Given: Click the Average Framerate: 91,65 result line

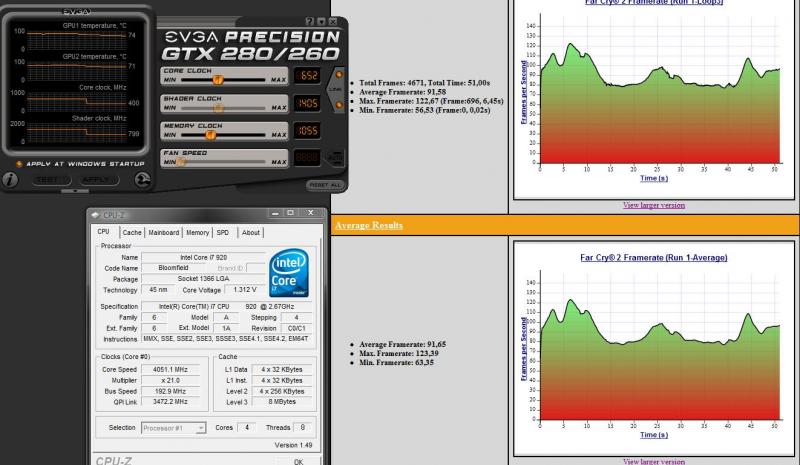Looking at the screenshot, I should click(x=403, y=345).
